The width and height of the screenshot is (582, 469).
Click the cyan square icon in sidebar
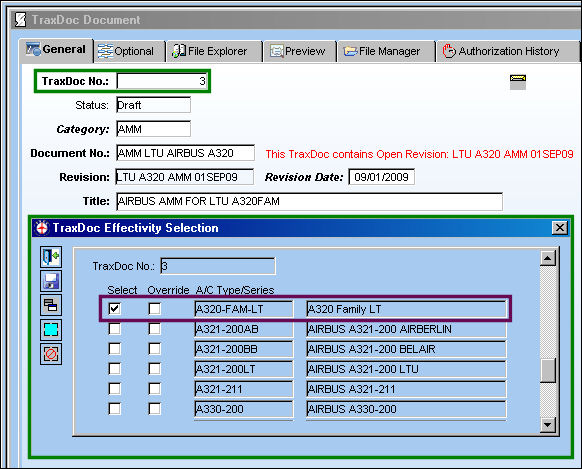[51, 329]
